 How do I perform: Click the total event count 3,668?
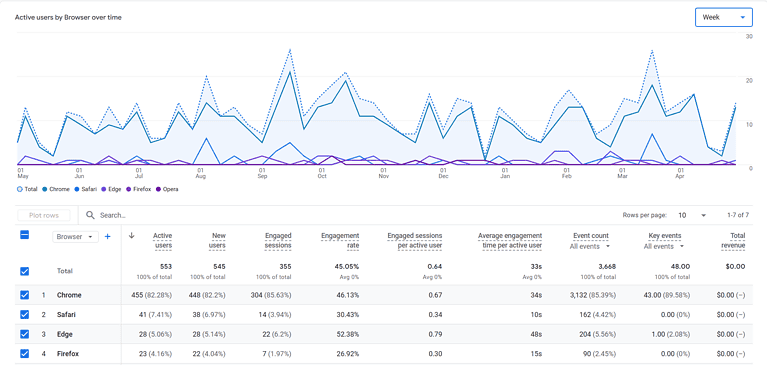[x=606, y=267]
